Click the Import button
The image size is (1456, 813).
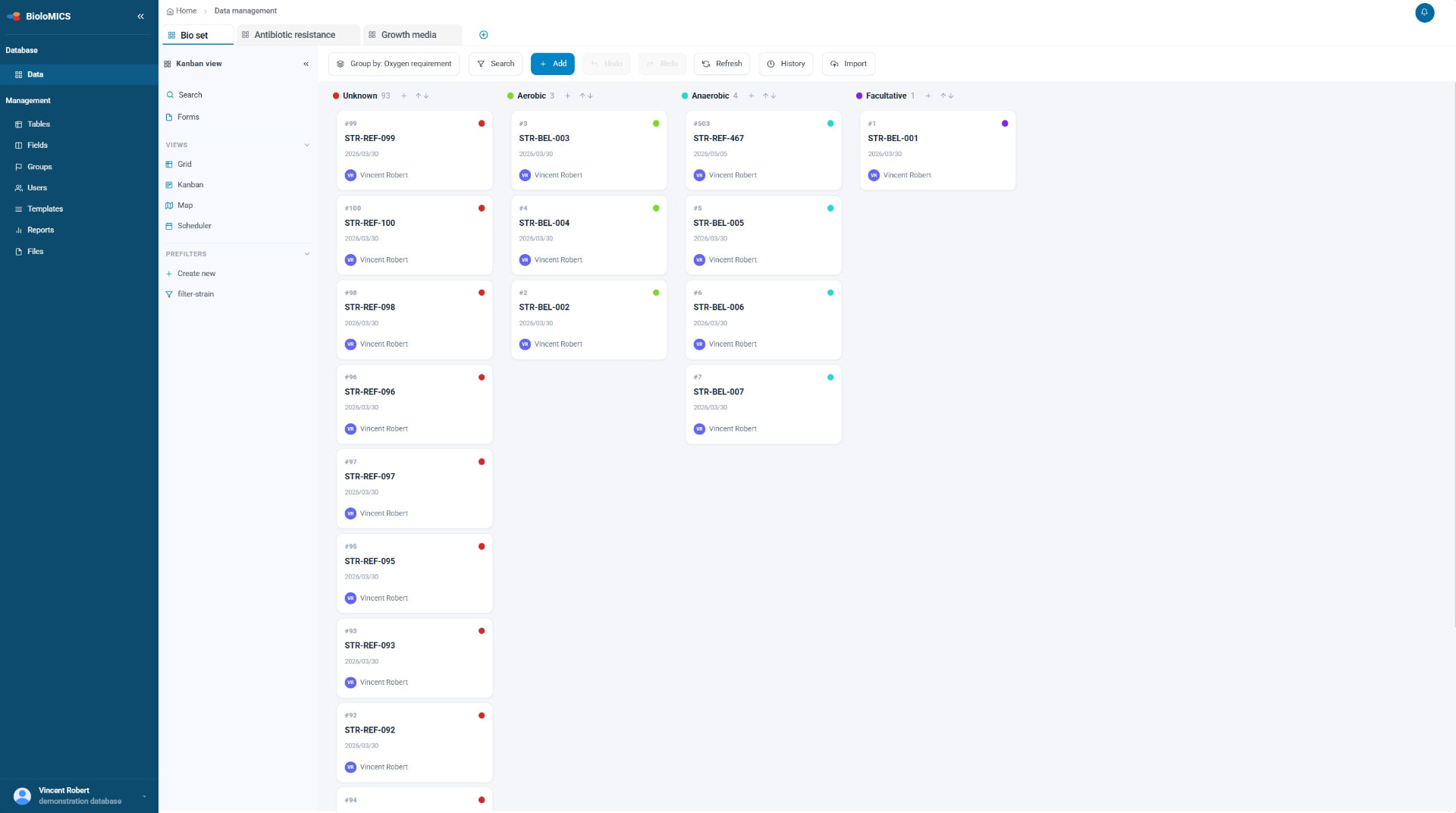point(848,64)
